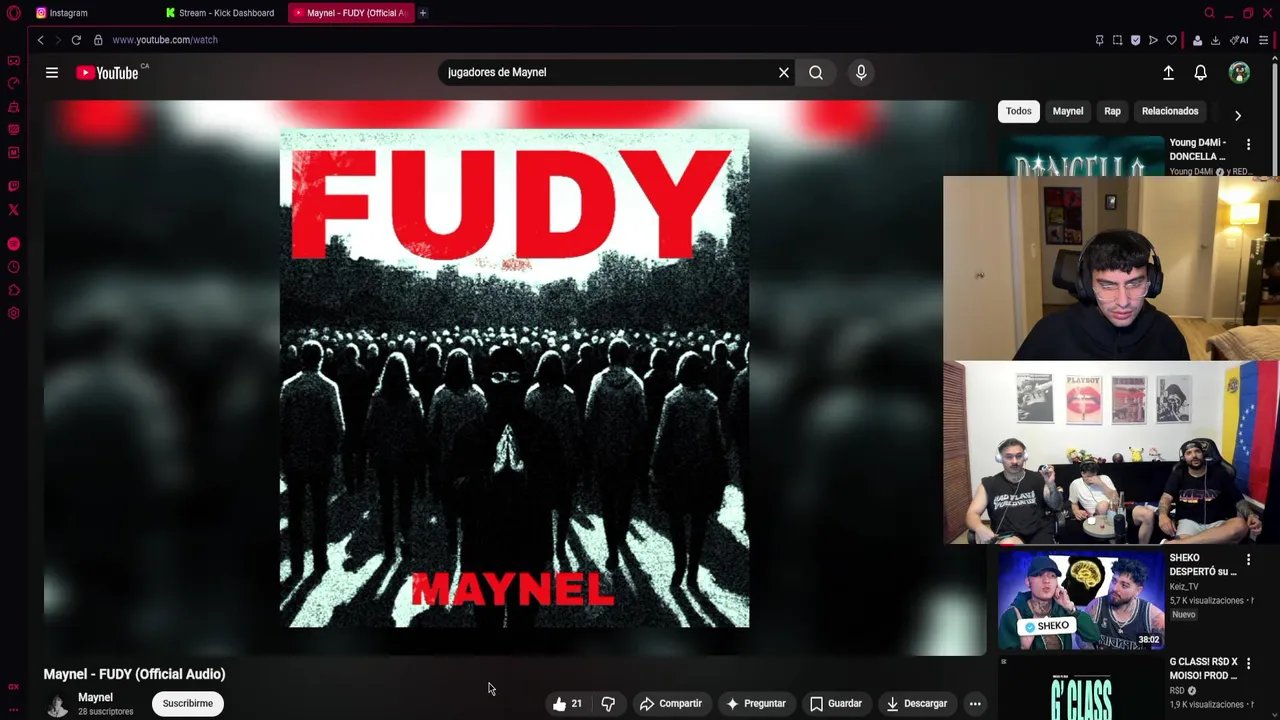The width and height of the screenshot is (1280, 720).
Task: Open options menu for SHEKO DESPERTÓ video
Action: pyautogui.click(x=1248, y=560)
